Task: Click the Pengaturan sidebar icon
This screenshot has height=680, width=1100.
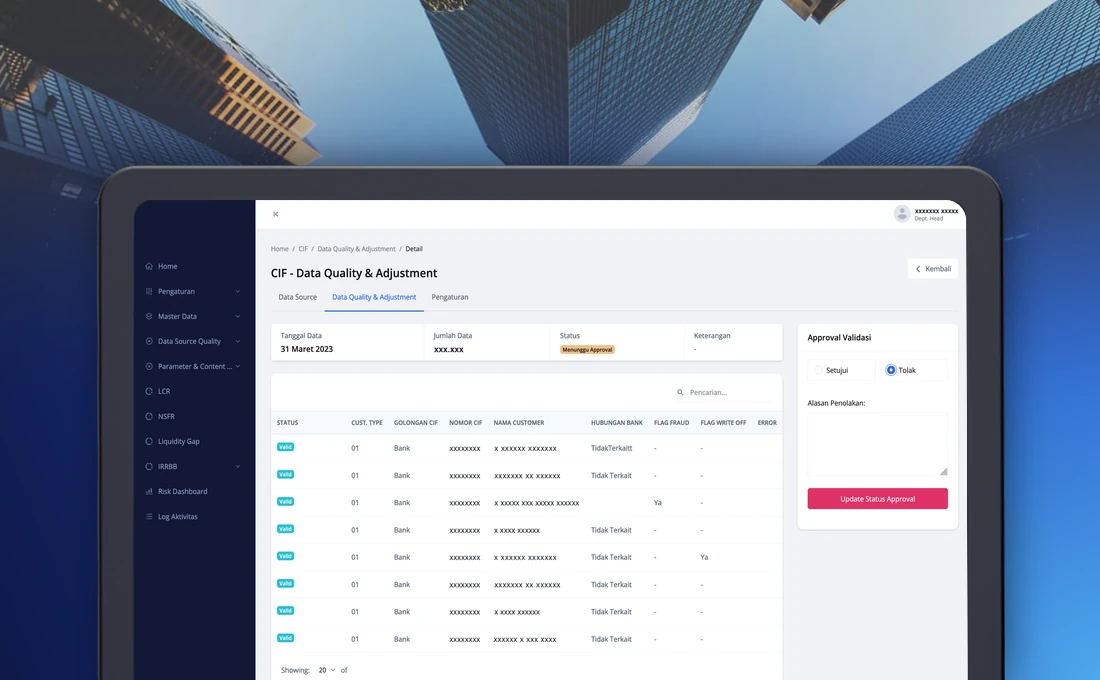Action: [x=149, y=291]
